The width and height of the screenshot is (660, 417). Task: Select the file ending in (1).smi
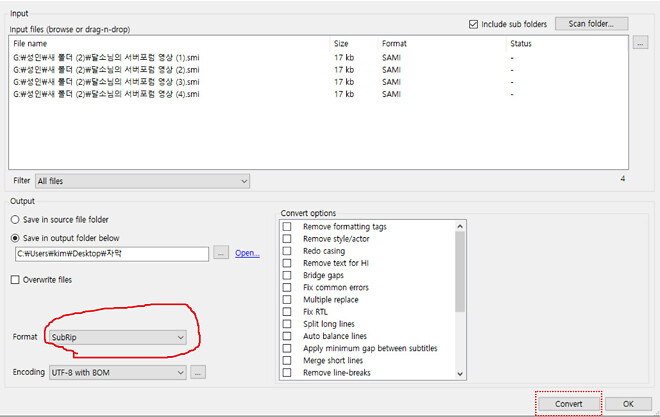(x=106, y=58)
